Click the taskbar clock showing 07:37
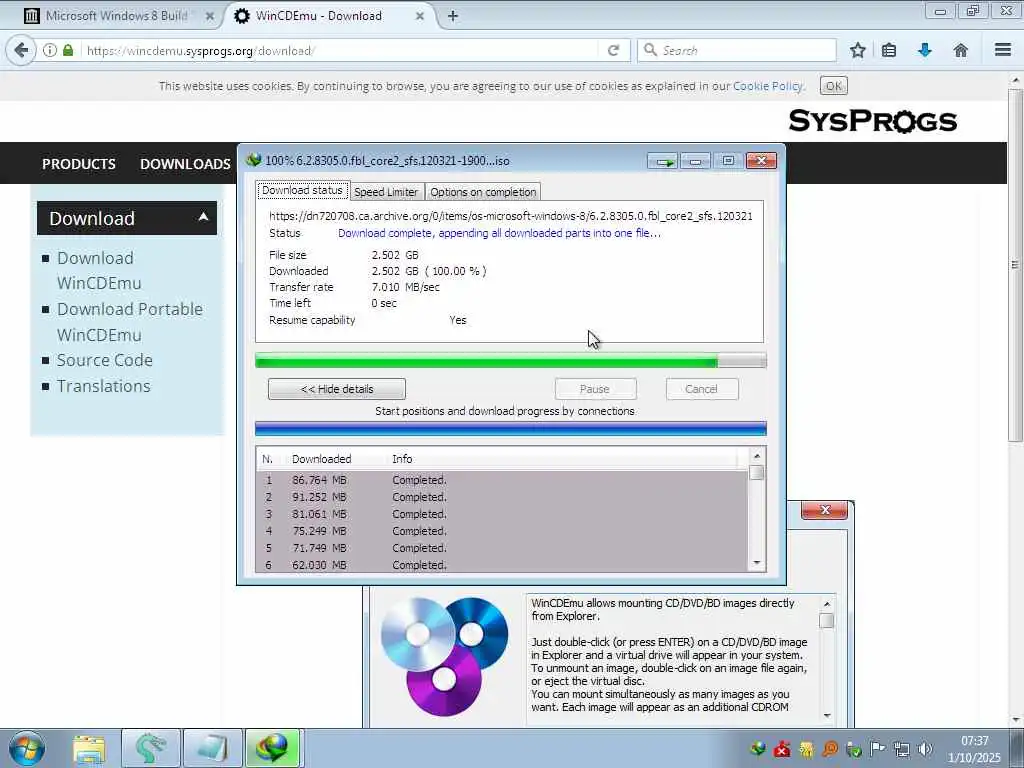Viewport: 1024px width, 768px height. (974, 749)
